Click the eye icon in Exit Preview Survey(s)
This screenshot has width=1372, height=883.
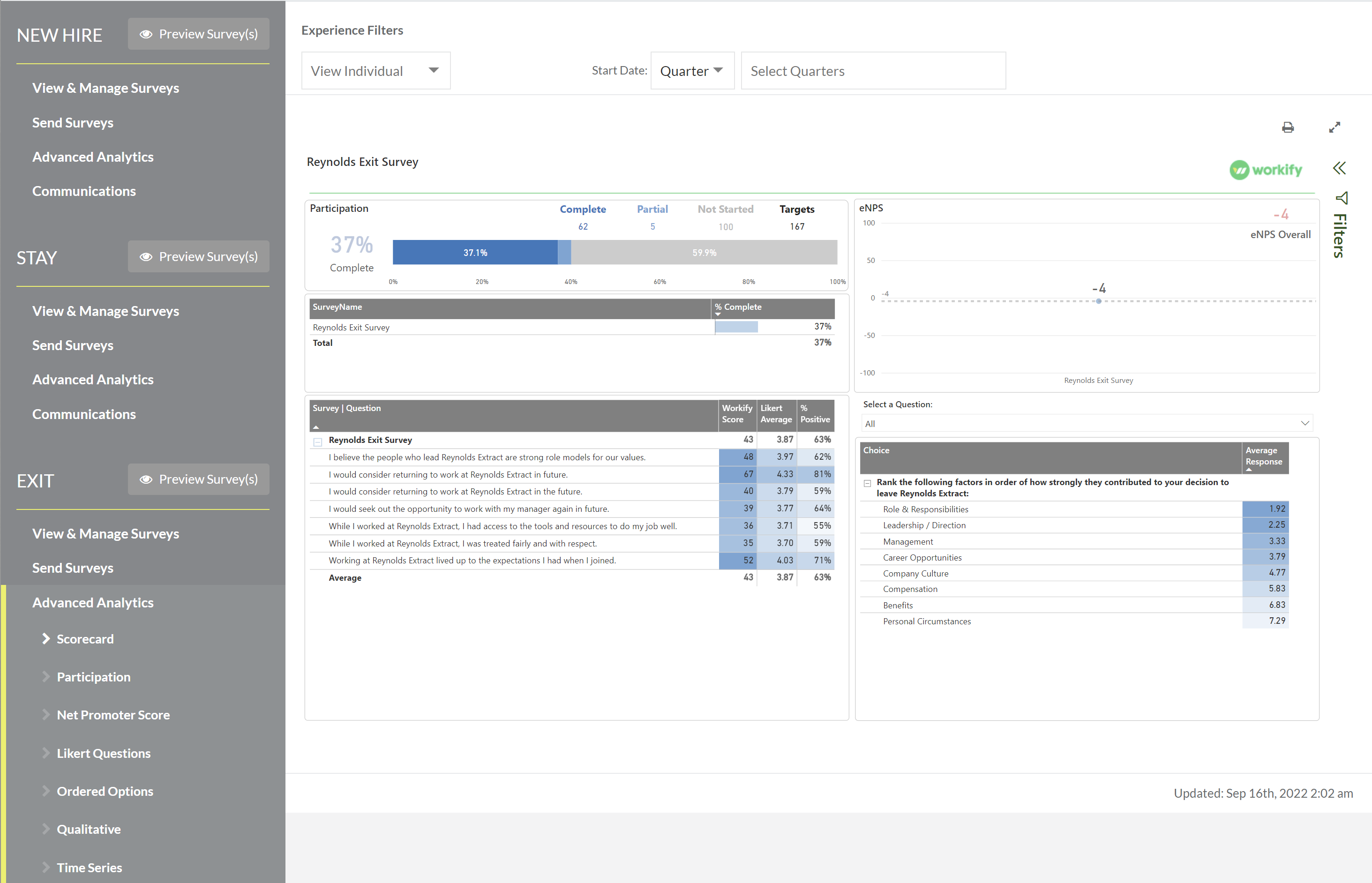pyautogui.click(x=146, y=479)
